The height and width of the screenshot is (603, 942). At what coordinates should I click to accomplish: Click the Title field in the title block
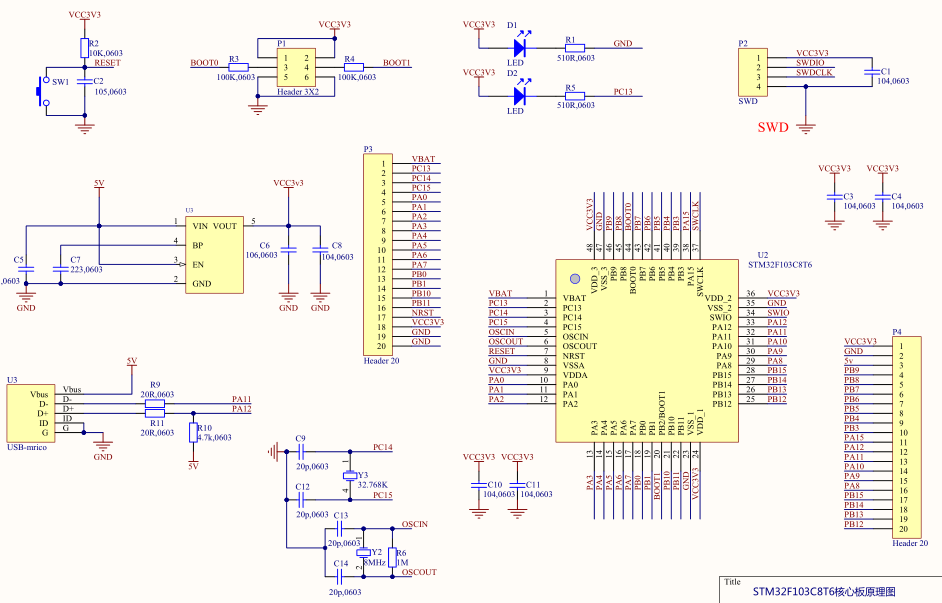tap(734, 580)
